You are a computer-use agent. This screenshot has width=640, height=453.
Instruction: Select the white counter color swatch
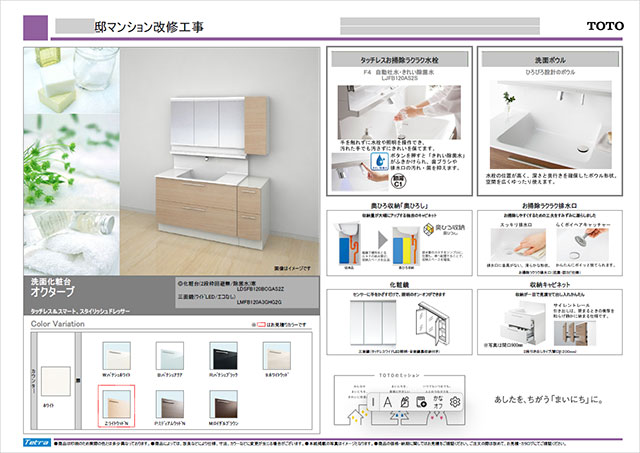tap(56, 381)
